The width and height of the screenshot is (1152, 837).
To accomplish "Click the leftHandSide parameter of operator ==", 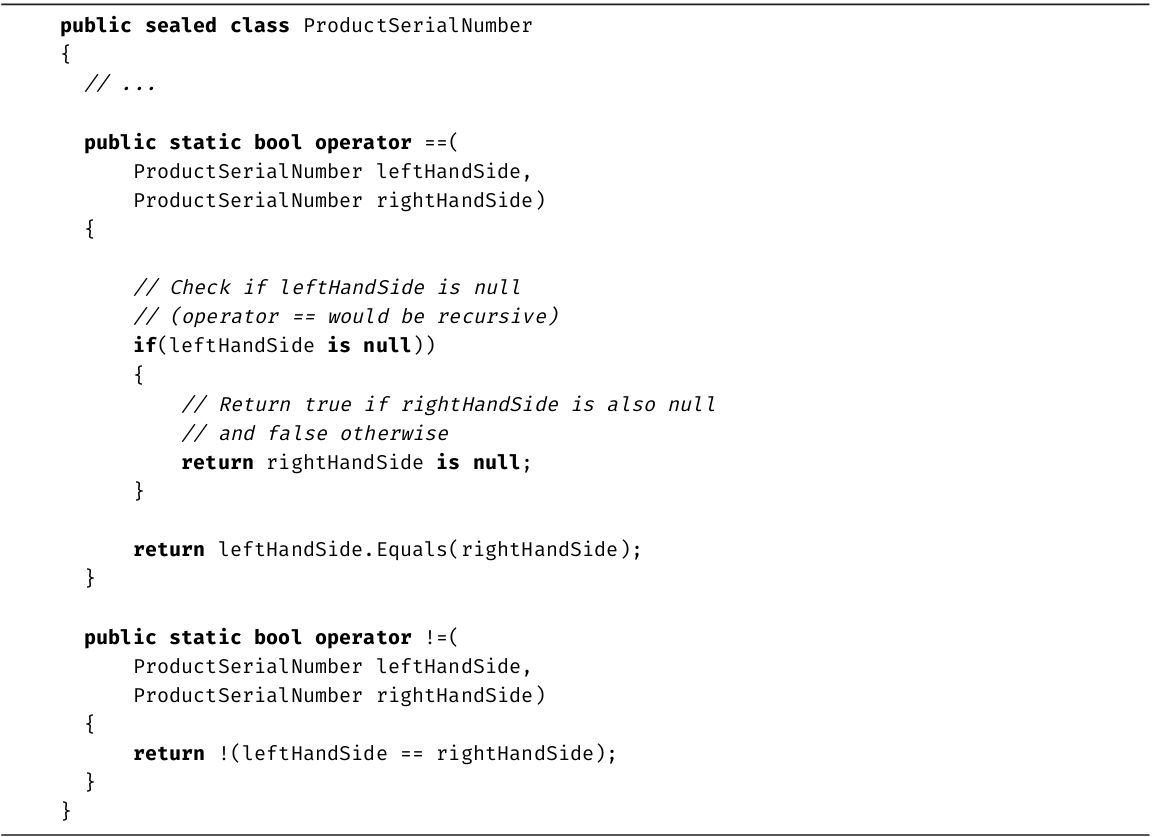I will (448, 172).
